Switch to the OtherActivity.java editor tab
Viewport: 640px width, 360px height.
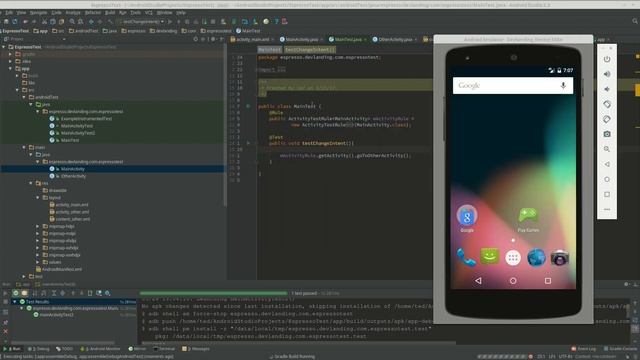point(395,40)
